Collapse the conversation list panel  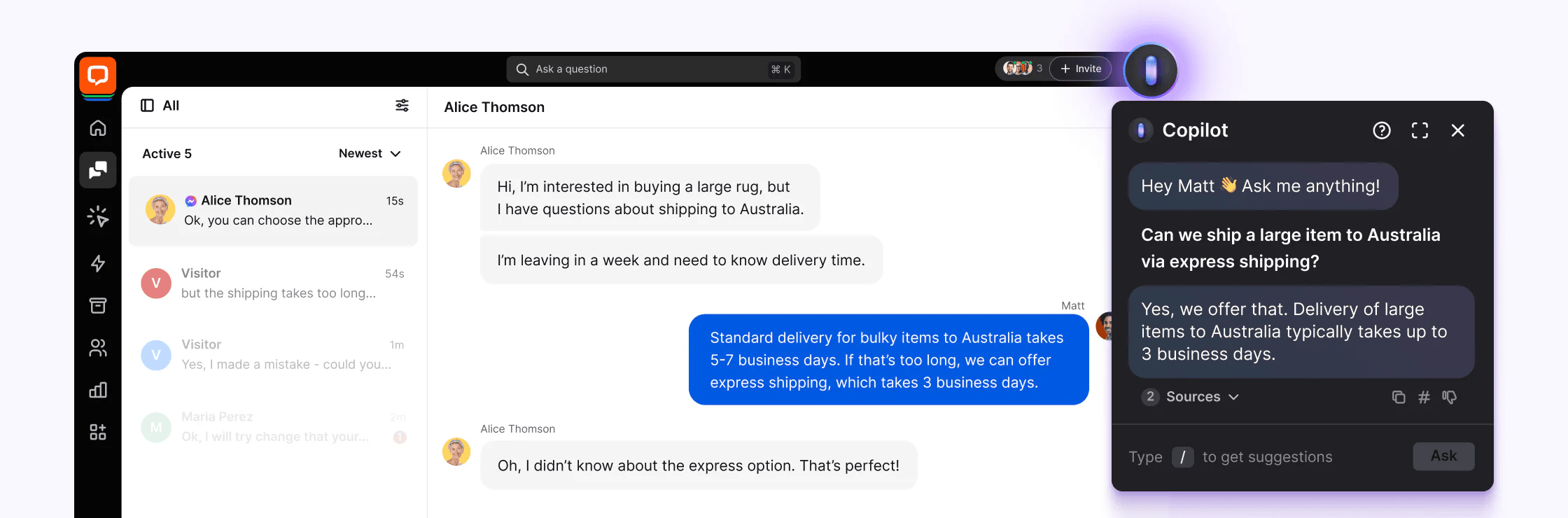(146, 105)
